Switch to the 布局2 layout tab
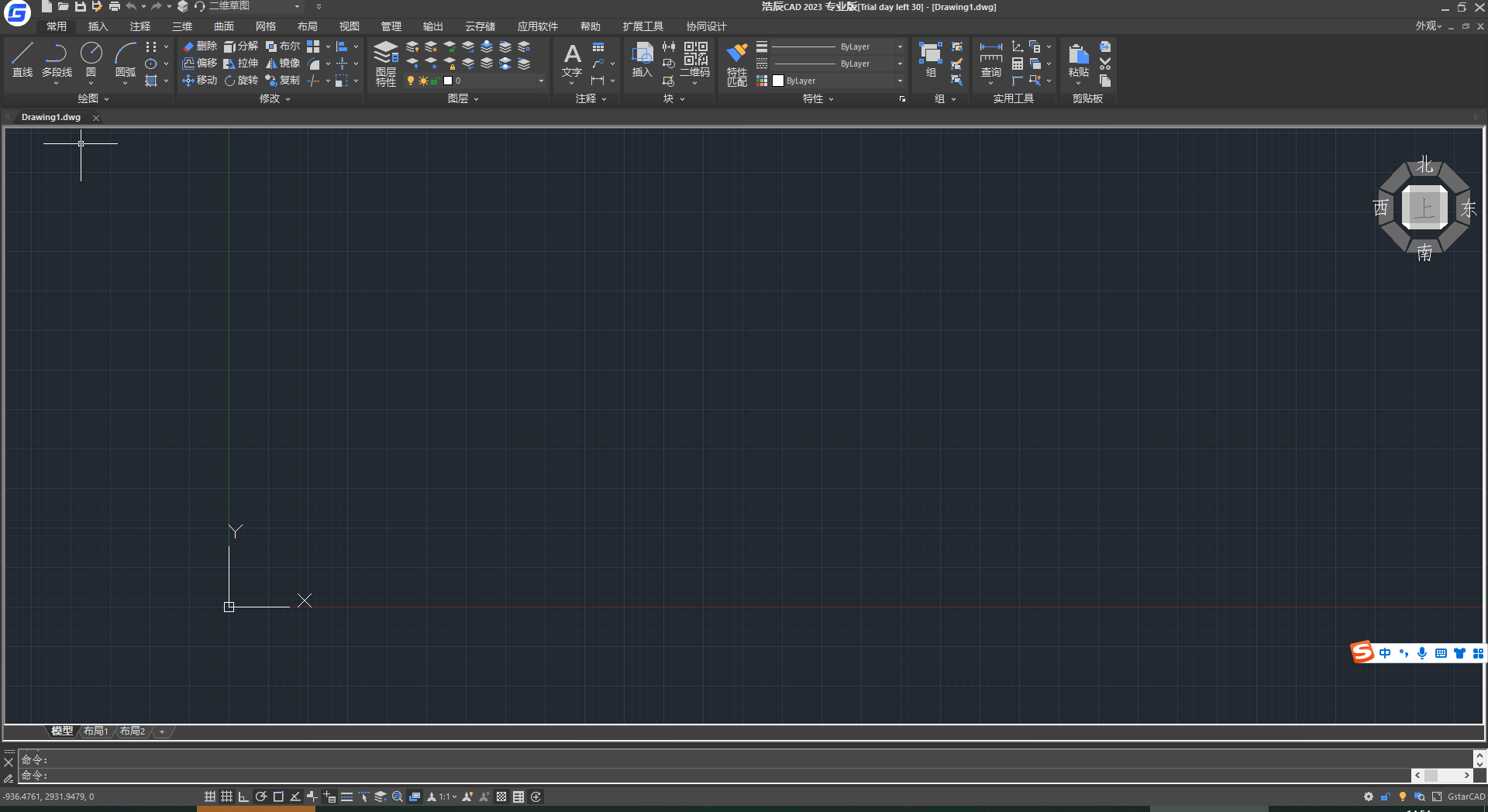Viewport: 1488px width, 812px height. click(x=133, y=731)
